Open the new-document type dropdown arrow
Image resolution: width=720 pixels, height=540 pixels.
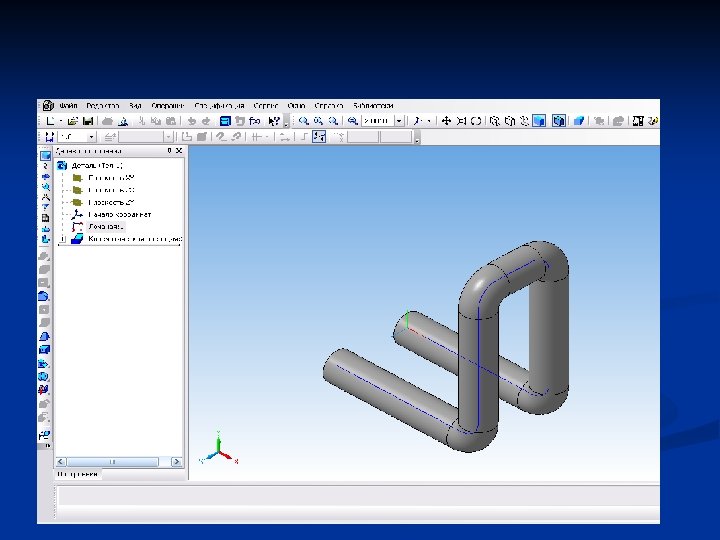click(61, 121)
